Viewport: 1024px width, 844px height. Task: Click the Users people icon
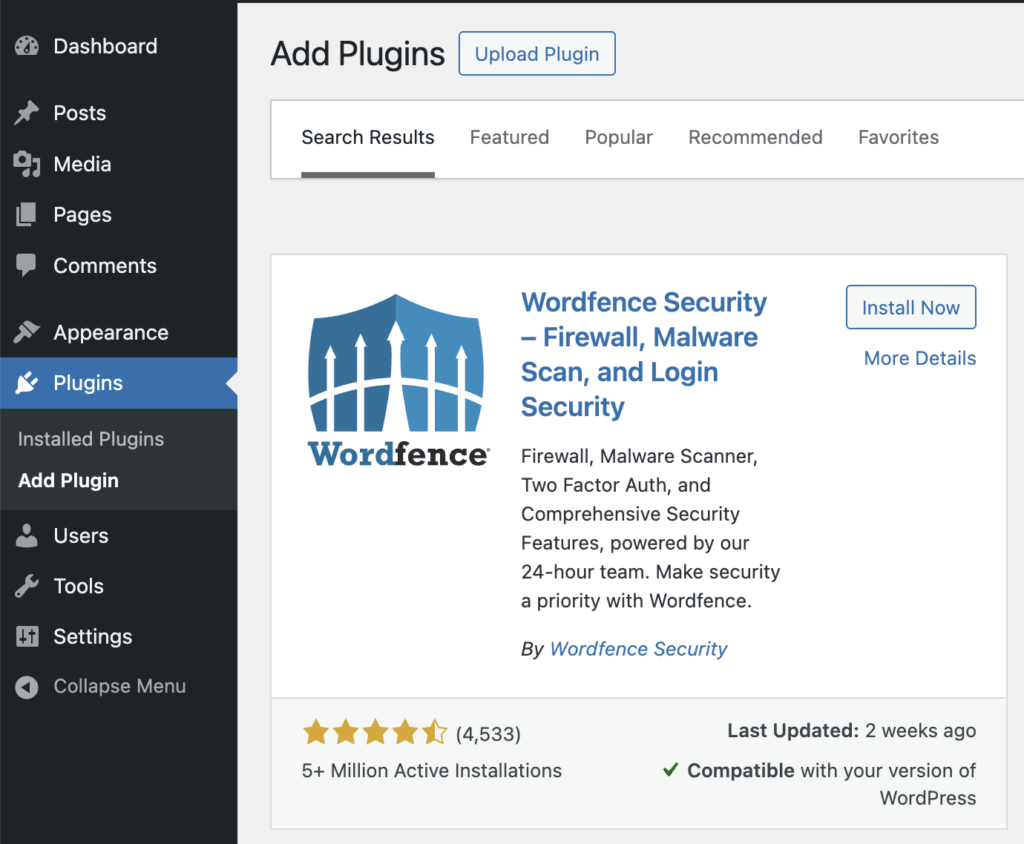pos(24,535)
